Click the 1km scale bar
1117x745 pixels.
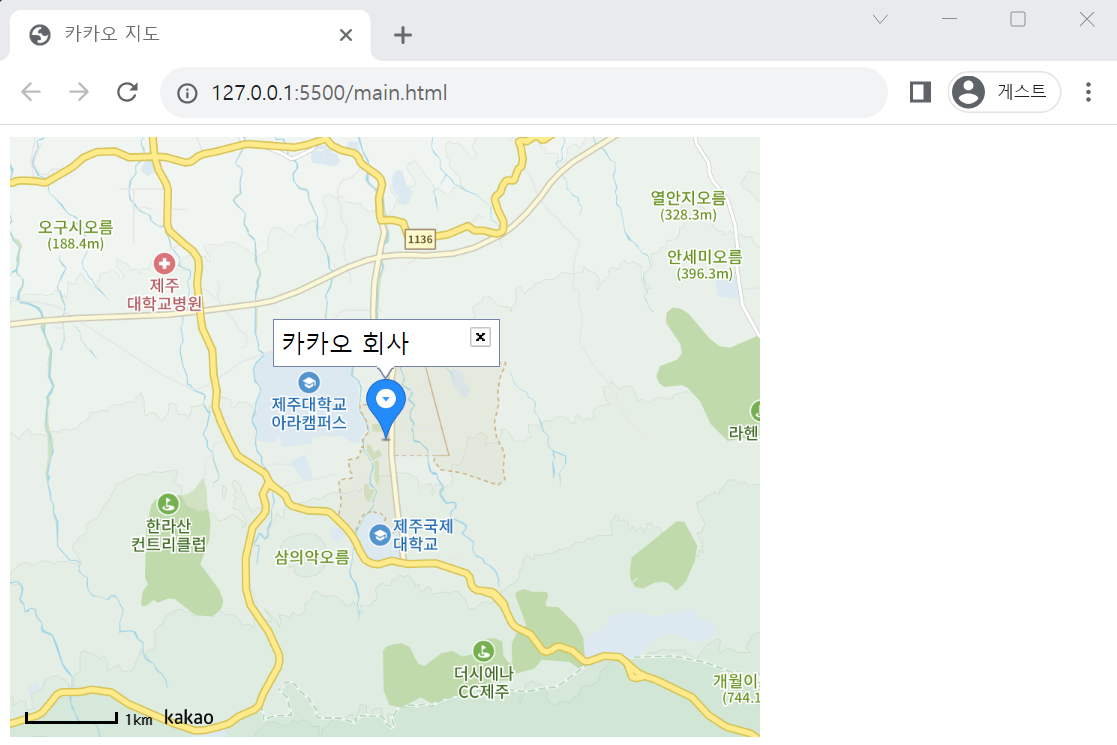pyautogui.click(x=71, y=718)
